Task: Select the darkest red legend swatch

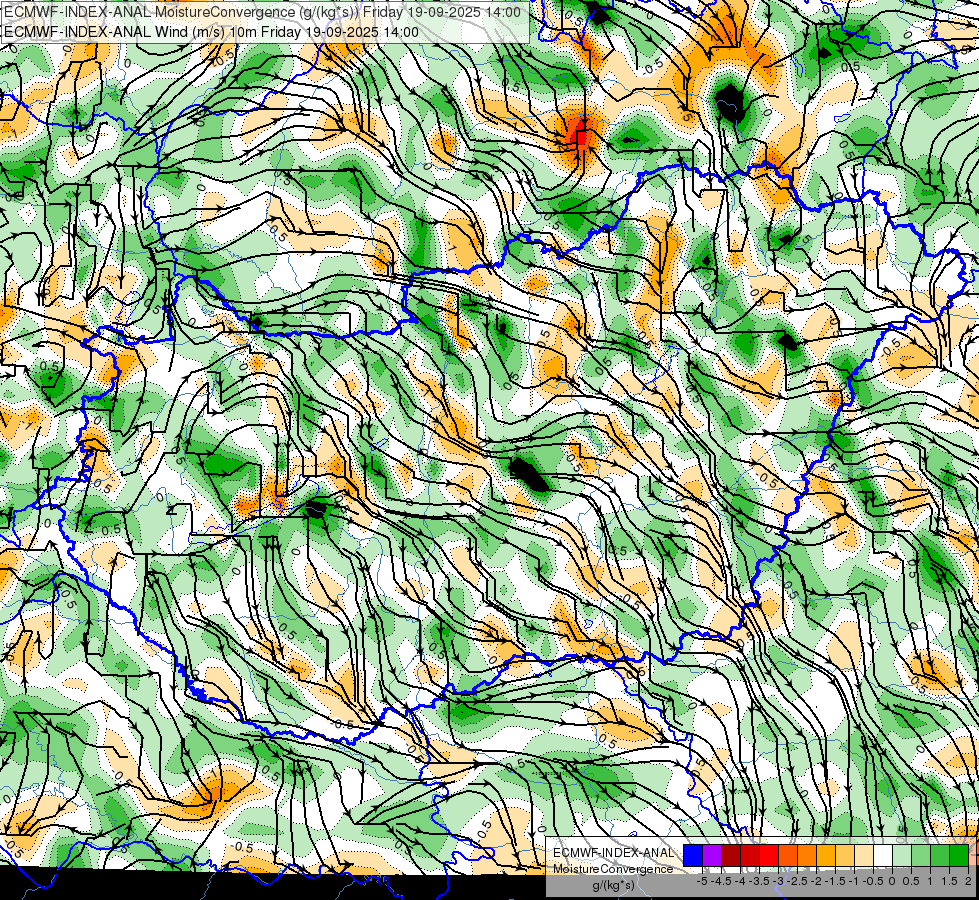Action: coord(731,855)
